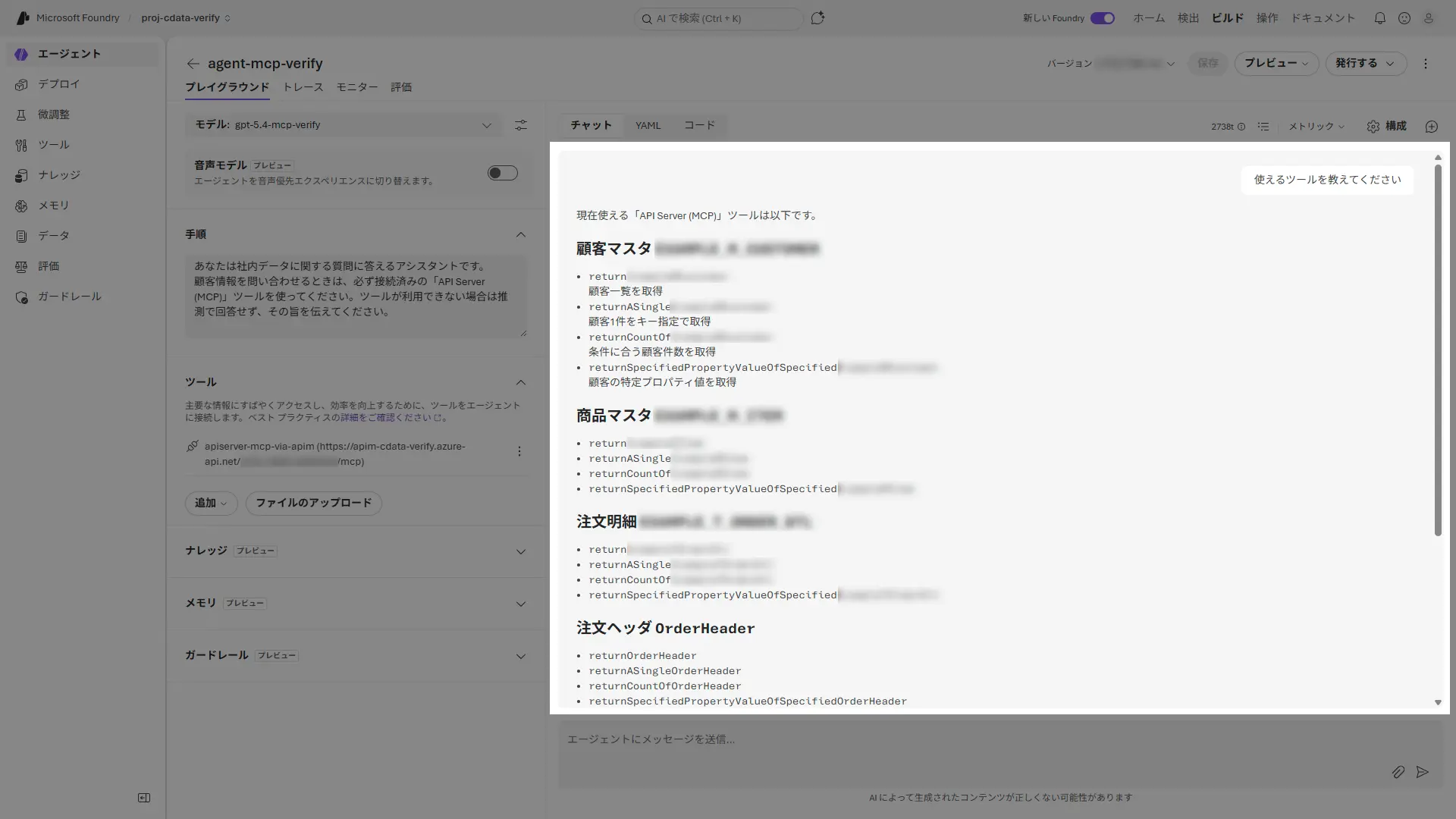Open the 構成 settings button

(x=1387, y=127)
